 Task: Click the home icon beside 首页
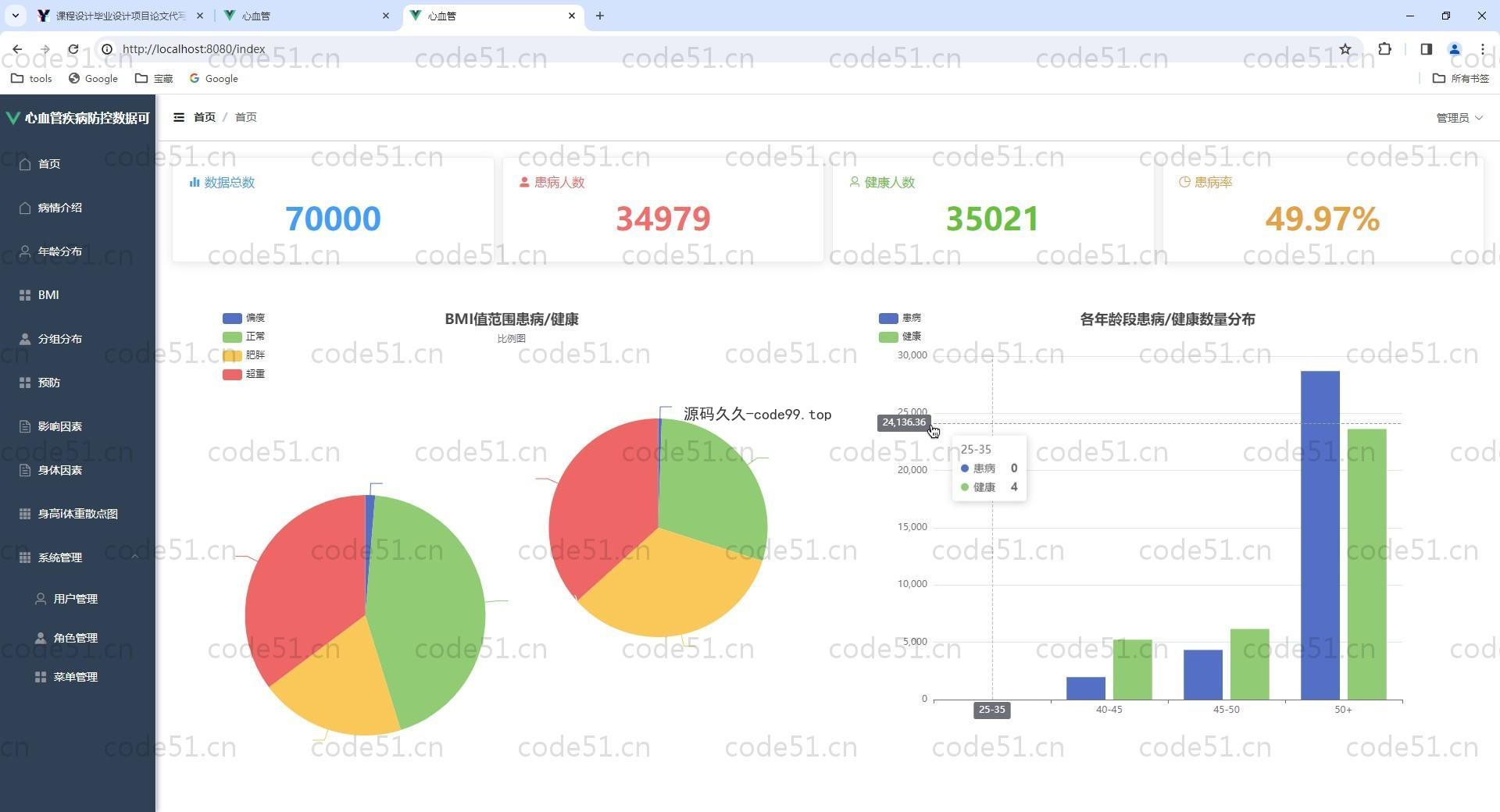(25, 164)
